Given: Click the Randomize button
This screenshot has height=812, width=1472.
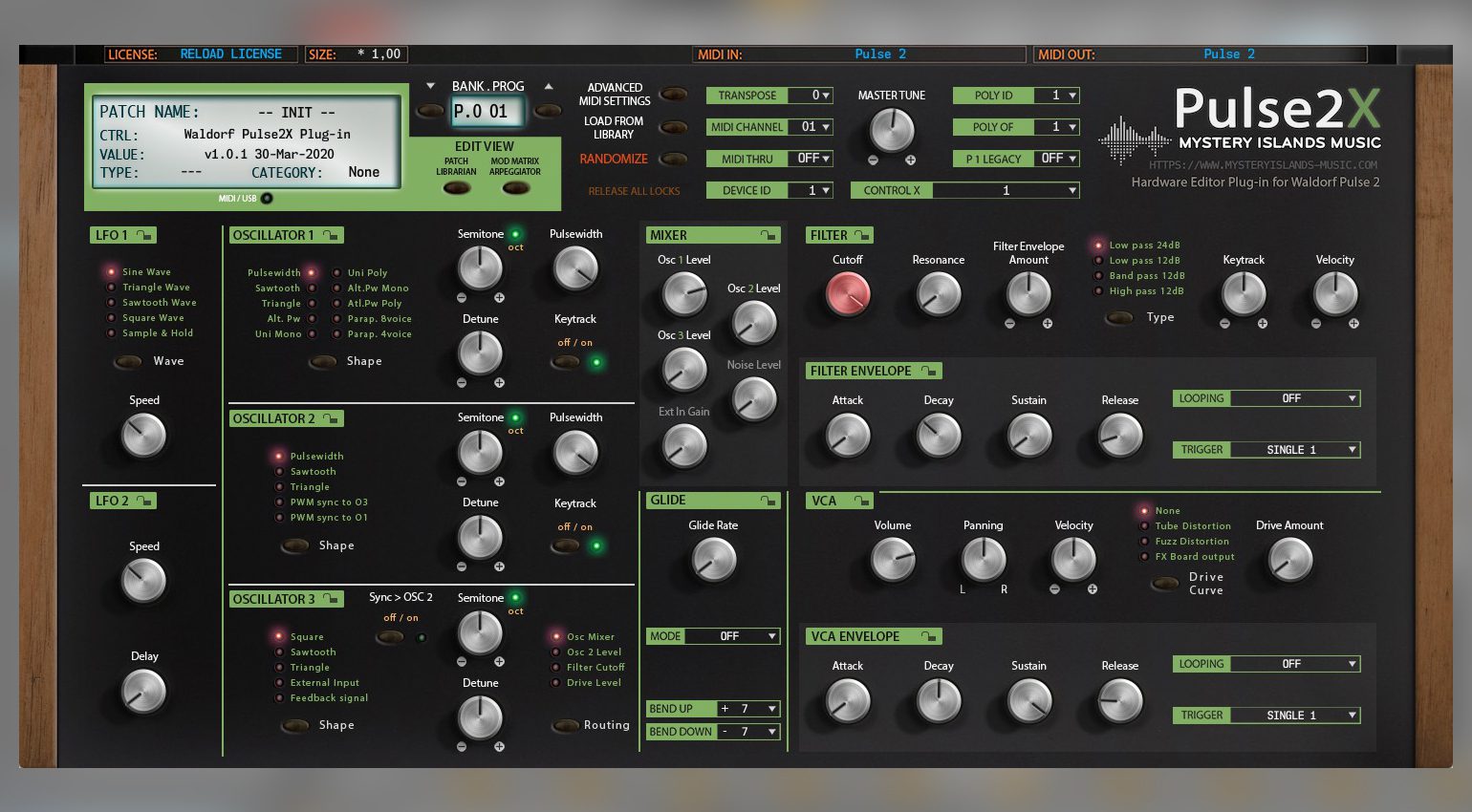Looking at the screenshot, I should (x=674, y=159).
